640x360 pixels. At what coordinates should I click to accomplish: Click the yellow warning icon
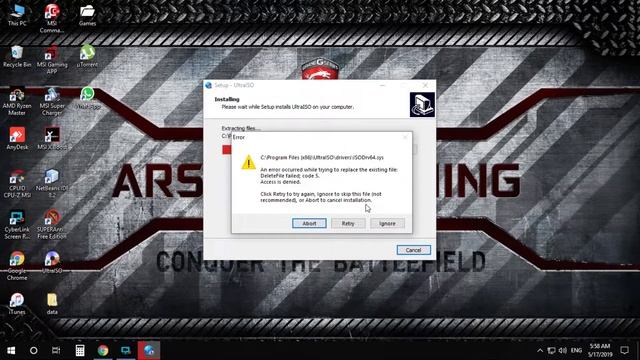click(x=248, y=162)
